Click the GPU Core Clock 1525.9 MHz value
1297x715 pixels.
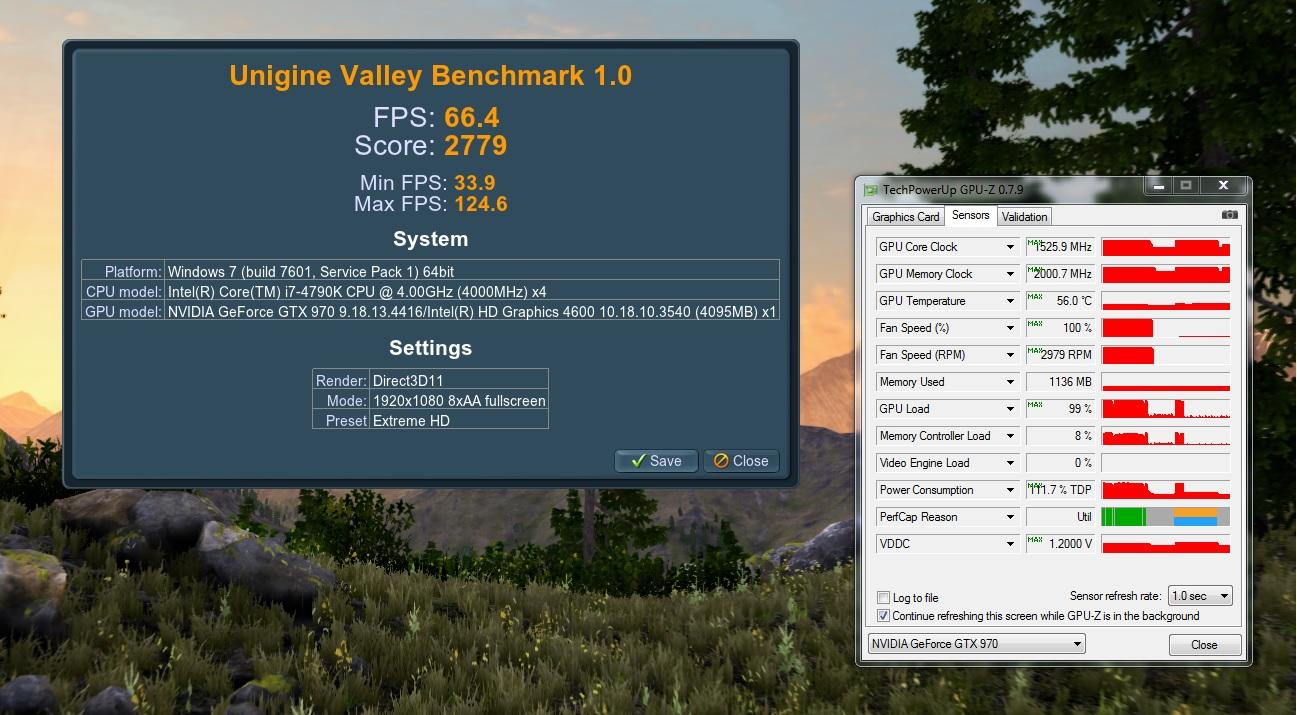point(1061,247)
